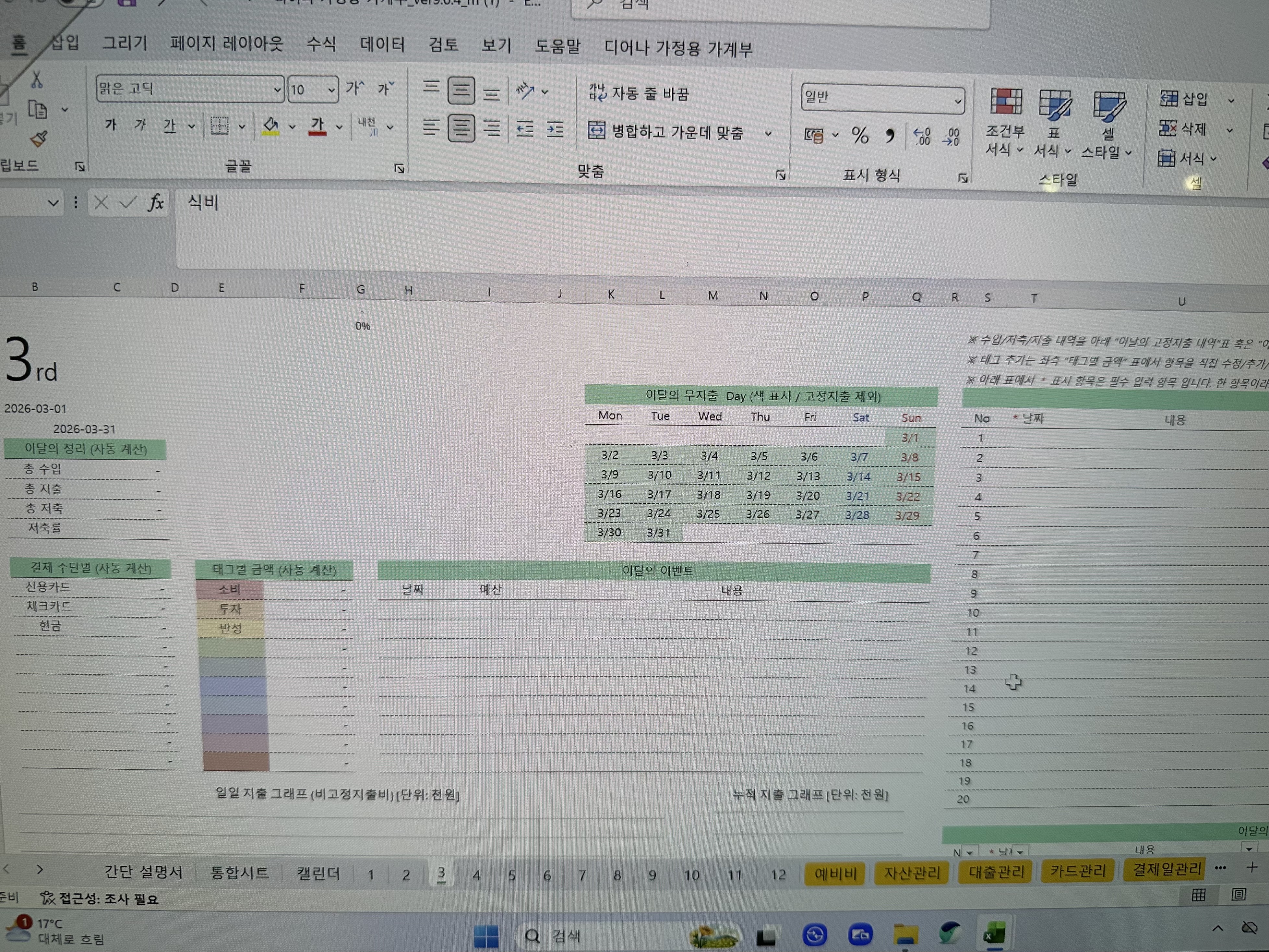Toggle middle vertical alignment
Viewport: 1269px width, 952px height.
tap(461, 91)
